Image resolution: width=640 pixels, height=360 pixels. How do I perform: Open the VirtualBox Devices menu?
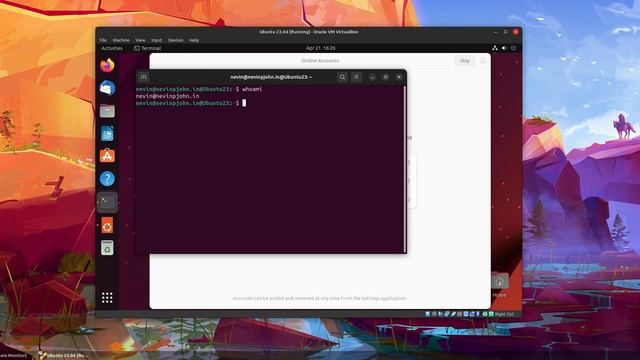pos(176,40)
